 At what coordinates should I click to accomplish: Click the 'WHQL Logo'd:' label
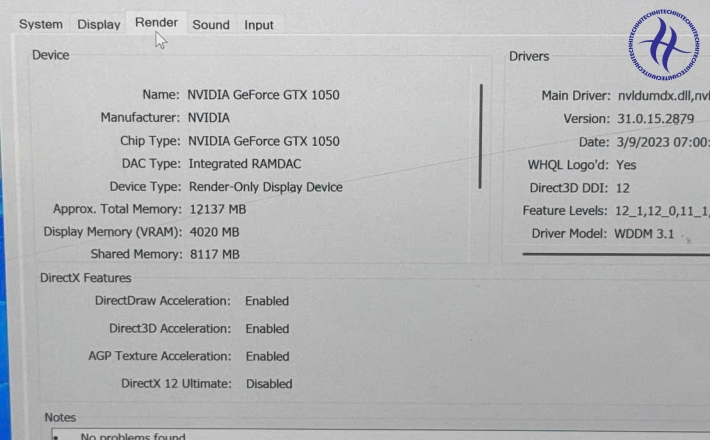pos(568,165)
